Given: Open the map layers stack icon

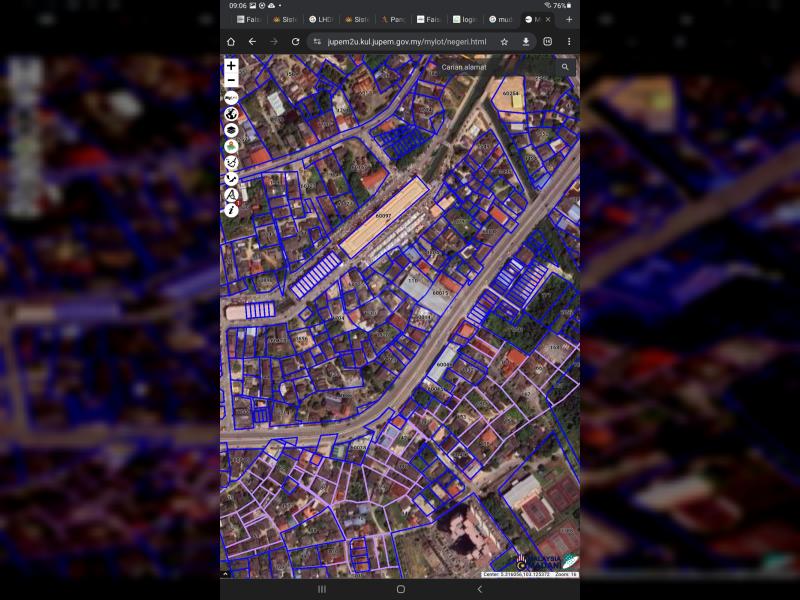Looking at the screenshot, I should point(231,130).
